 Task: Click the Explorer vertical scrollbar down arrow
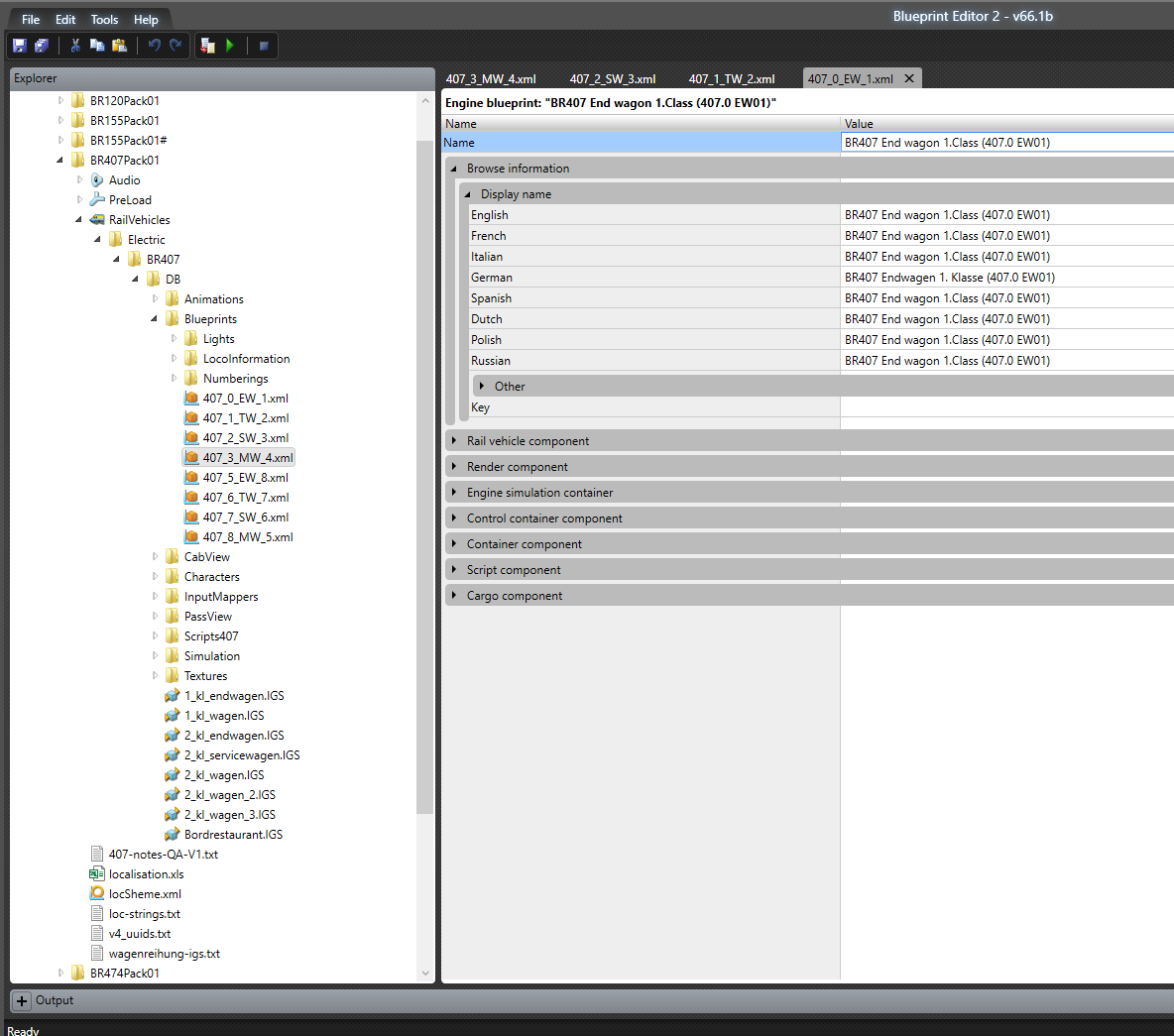425,974
